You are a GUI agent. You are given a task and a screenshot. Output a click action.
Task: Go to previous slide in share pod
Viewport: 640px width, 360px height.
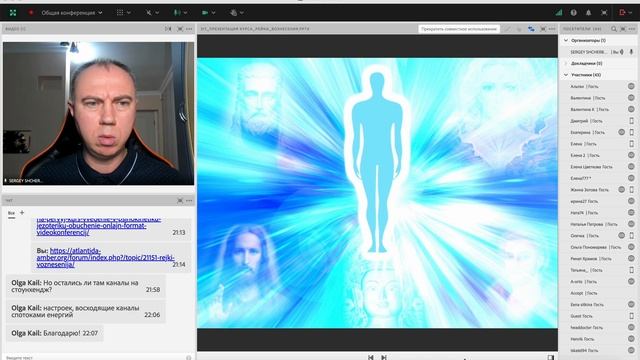point(370,357)
